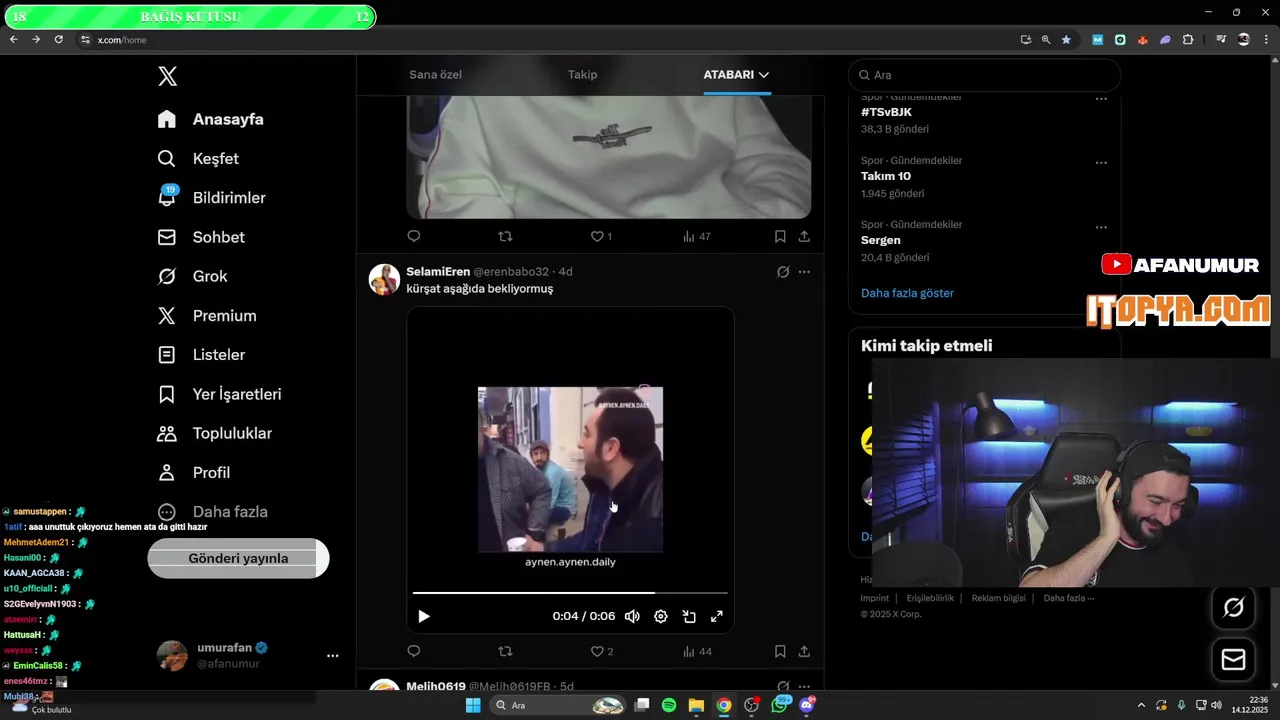Expand ATABARI tab dropdown chevron
The image size is (1280, 720).
pyautogui.click(x=764, y=75)
